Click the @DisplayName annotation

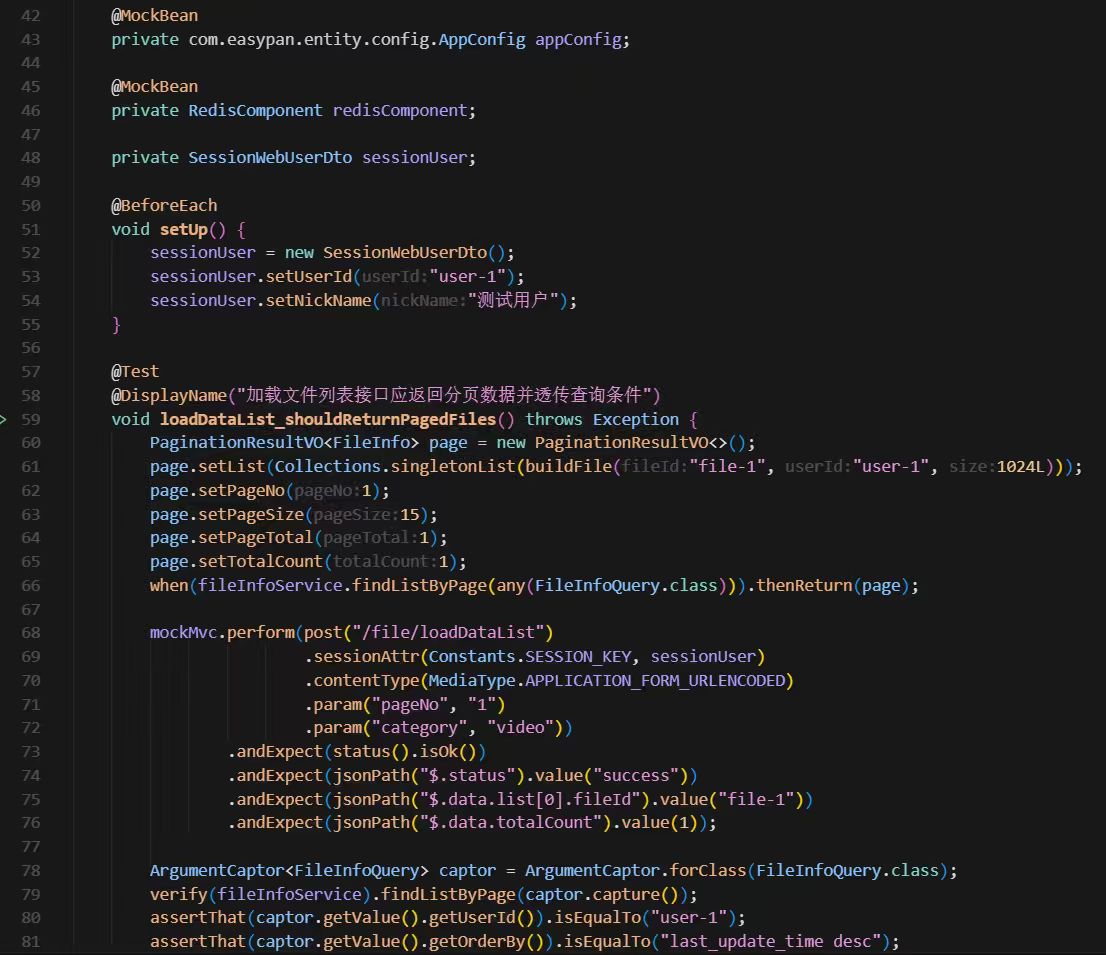(169, 396)
